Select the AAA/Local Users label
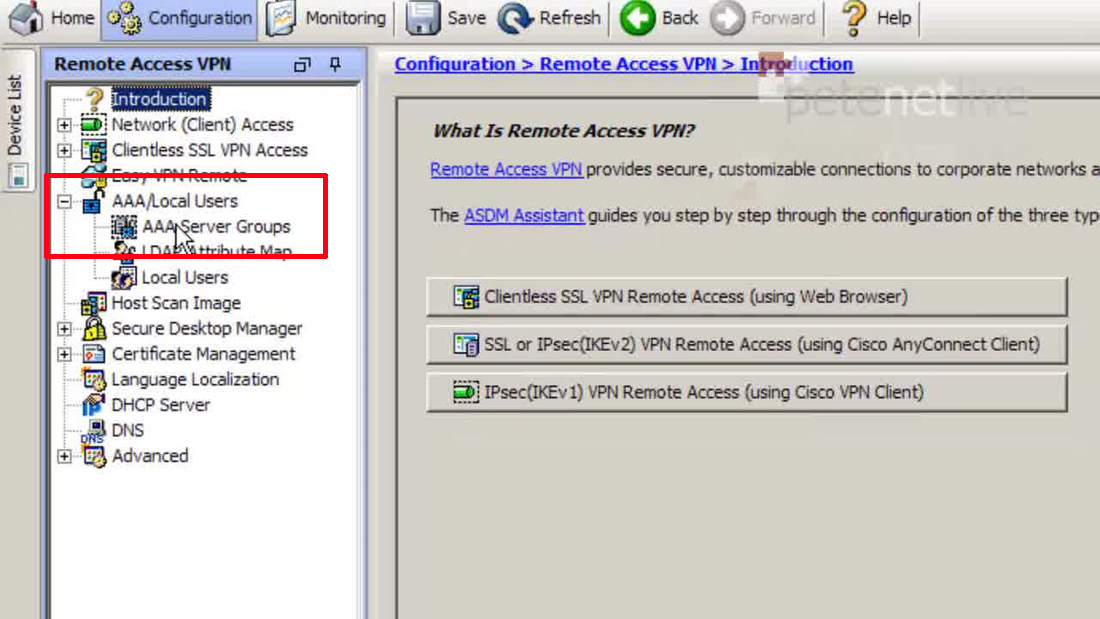The image size is (1100, 619). point(175,201)
